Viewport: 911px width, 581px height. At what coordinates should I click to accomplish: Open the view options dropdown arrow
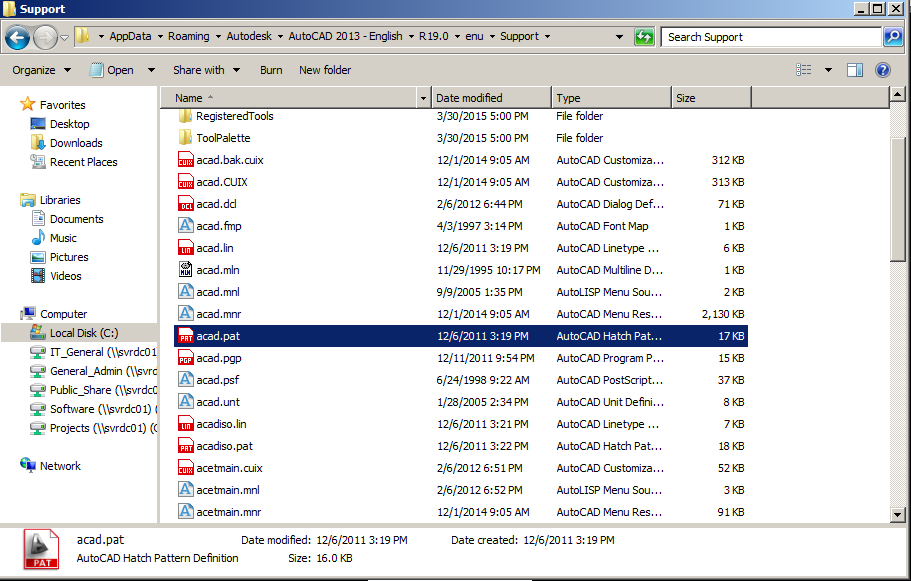click(x=828, y=70)
